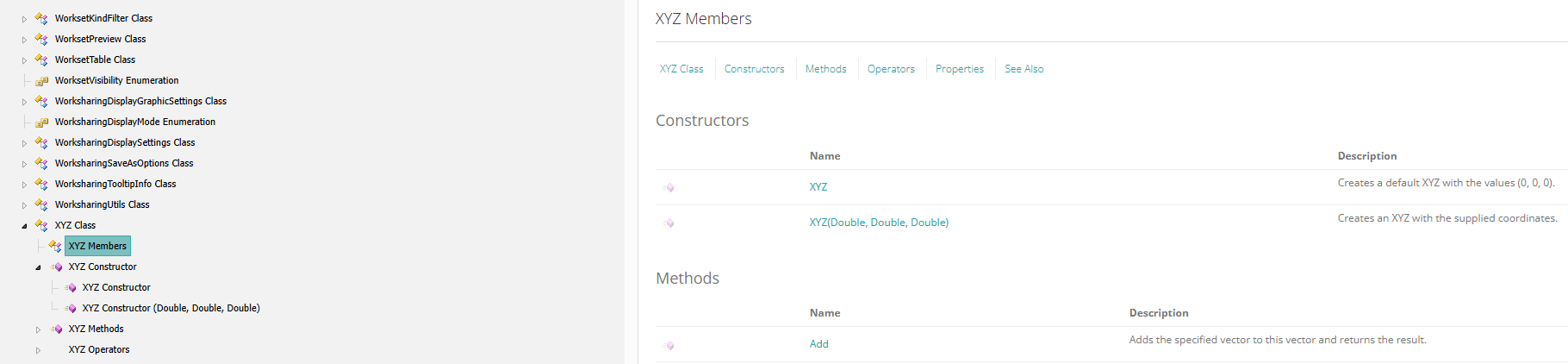Screen dimensions: 1568x364
Task: Click the icon next to XYZ(Double, Double, Double) link
Action: click(668, 223)
